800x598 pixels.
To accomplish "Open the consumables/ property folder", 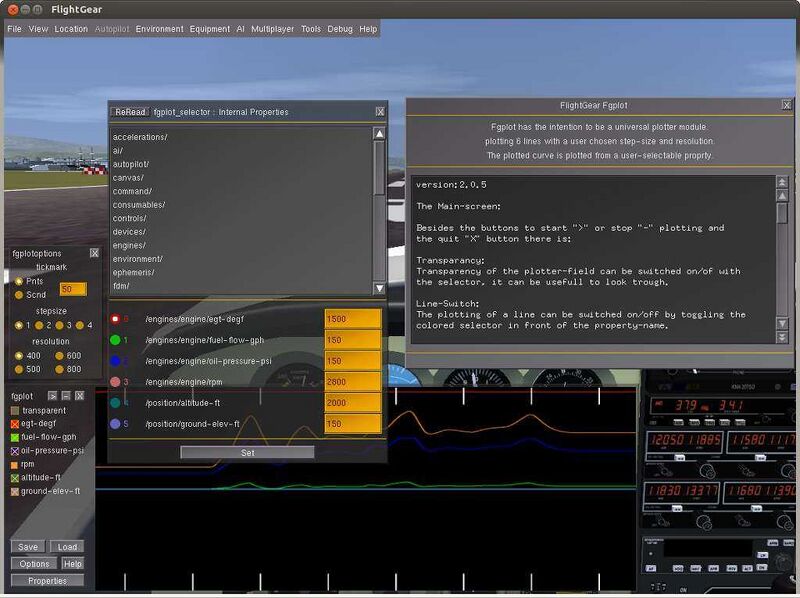I will [139, 205].
